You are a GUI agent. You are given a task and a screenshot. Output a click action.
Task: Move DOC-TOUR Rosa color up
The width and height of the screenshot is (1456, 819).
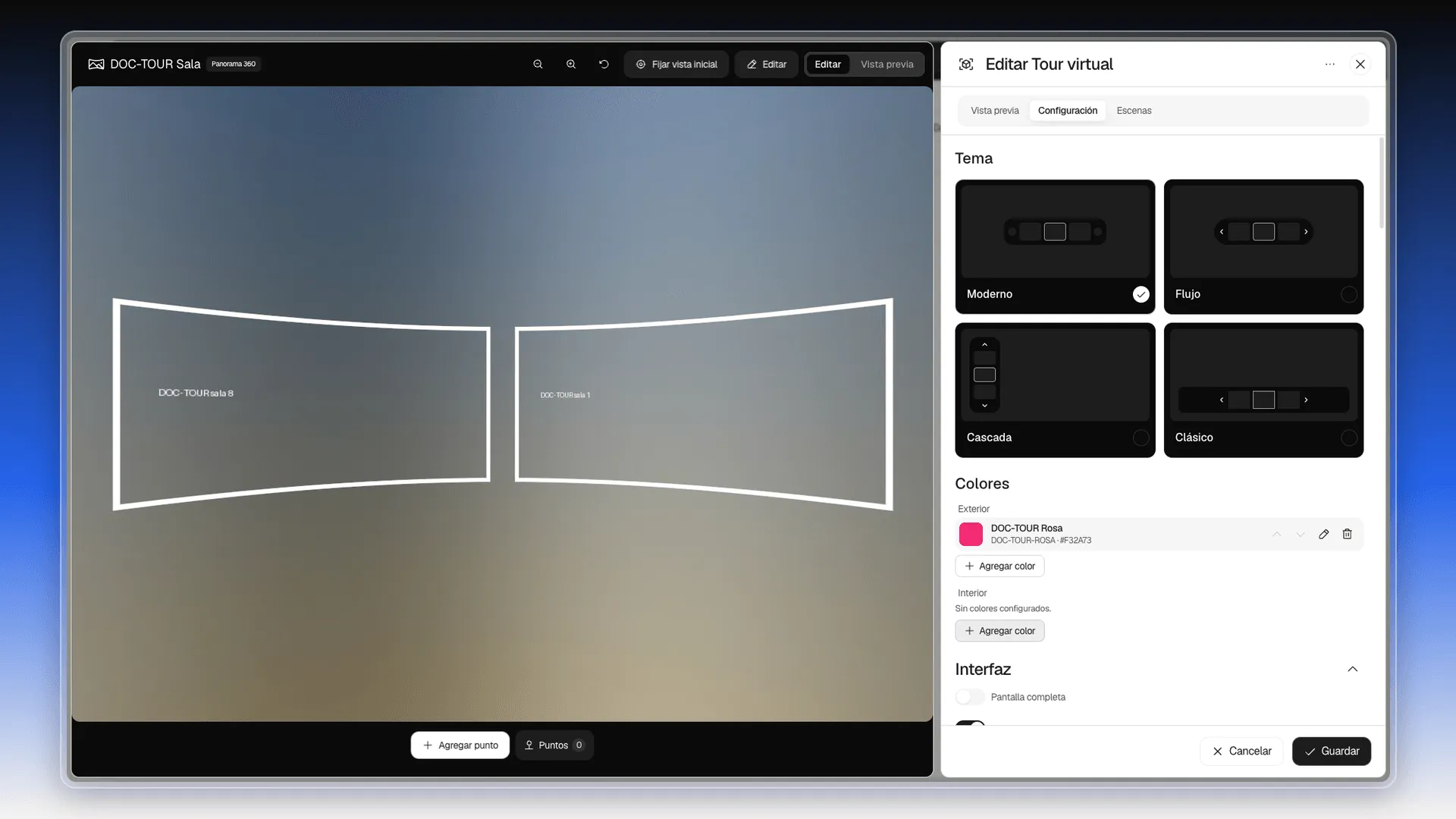[x=1276, y=535]
